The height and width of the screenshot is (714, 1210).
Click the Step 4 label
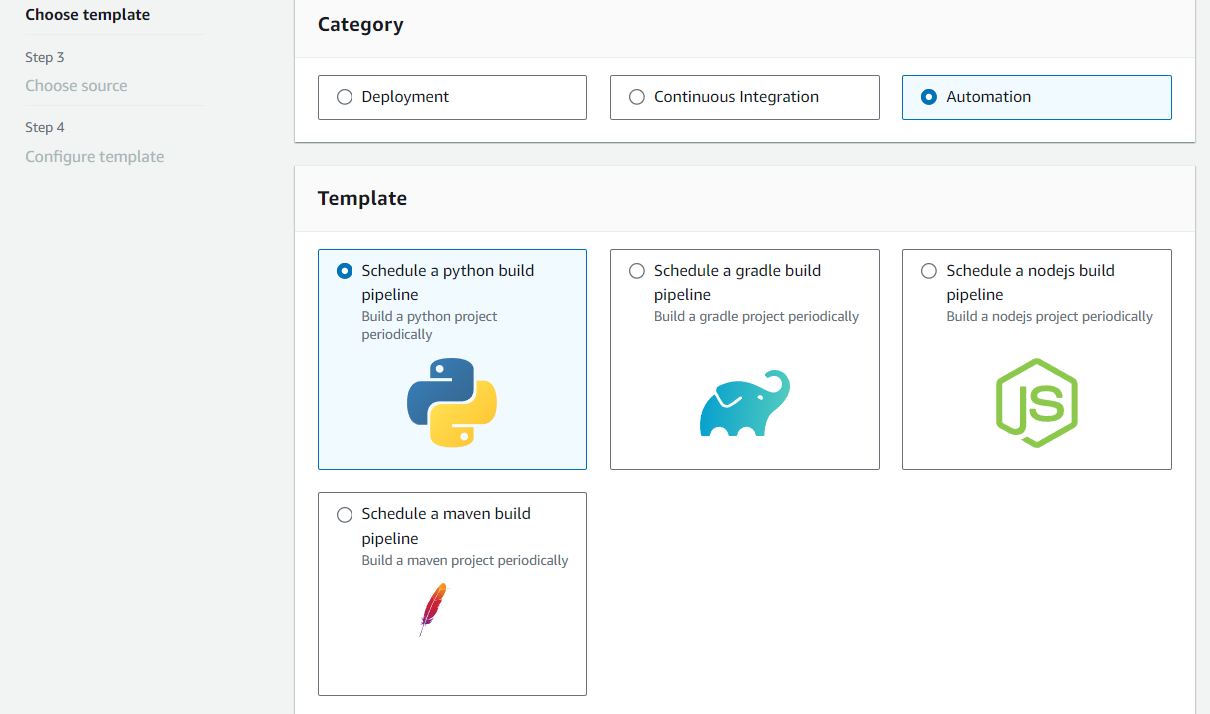pos(45,127)
